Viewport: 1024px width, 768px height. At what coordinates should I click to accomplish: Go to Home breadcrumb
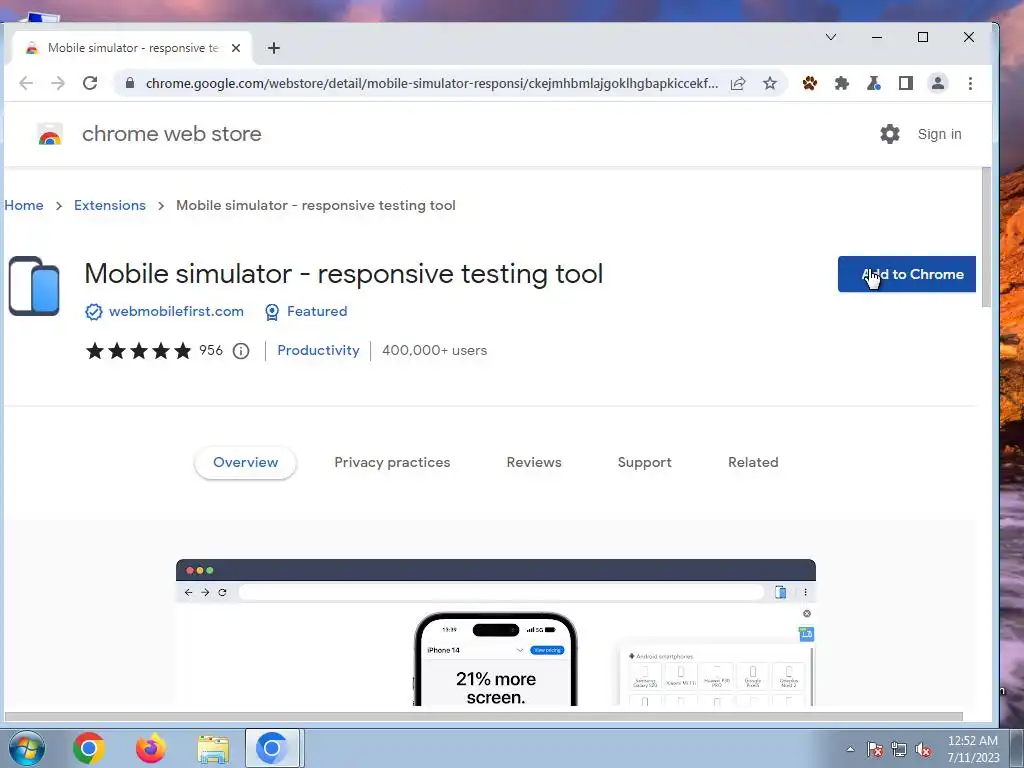pos(24,205)
